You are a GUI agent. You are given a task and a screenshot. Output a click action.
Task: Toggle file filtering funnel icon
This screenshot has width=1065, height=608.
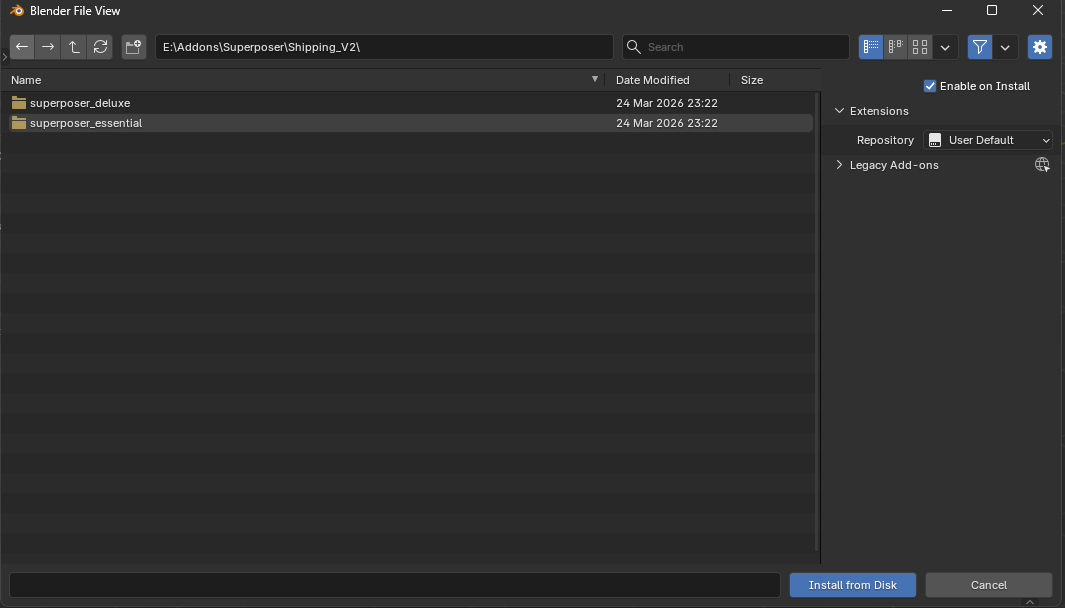point(979,47)
